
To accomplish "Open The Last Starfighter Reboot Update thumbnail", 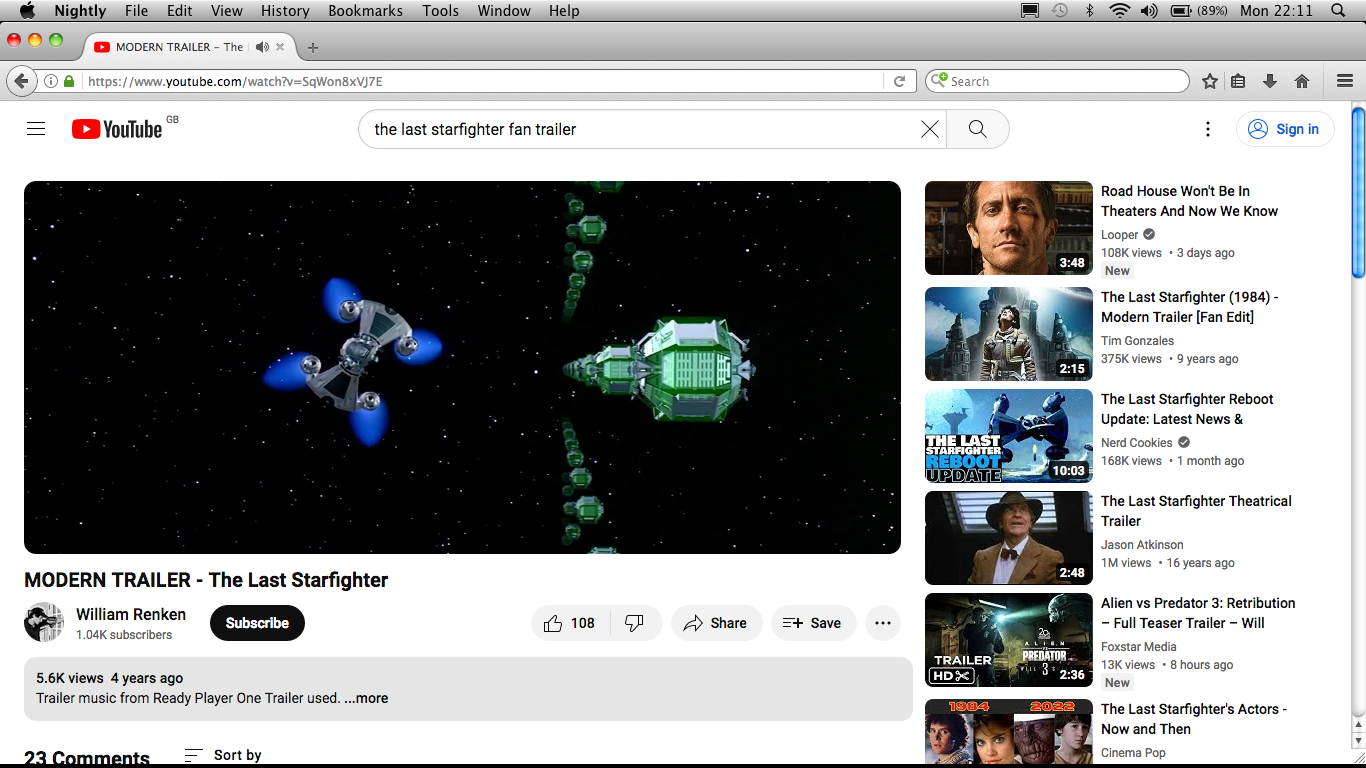I will point(1009,436).
